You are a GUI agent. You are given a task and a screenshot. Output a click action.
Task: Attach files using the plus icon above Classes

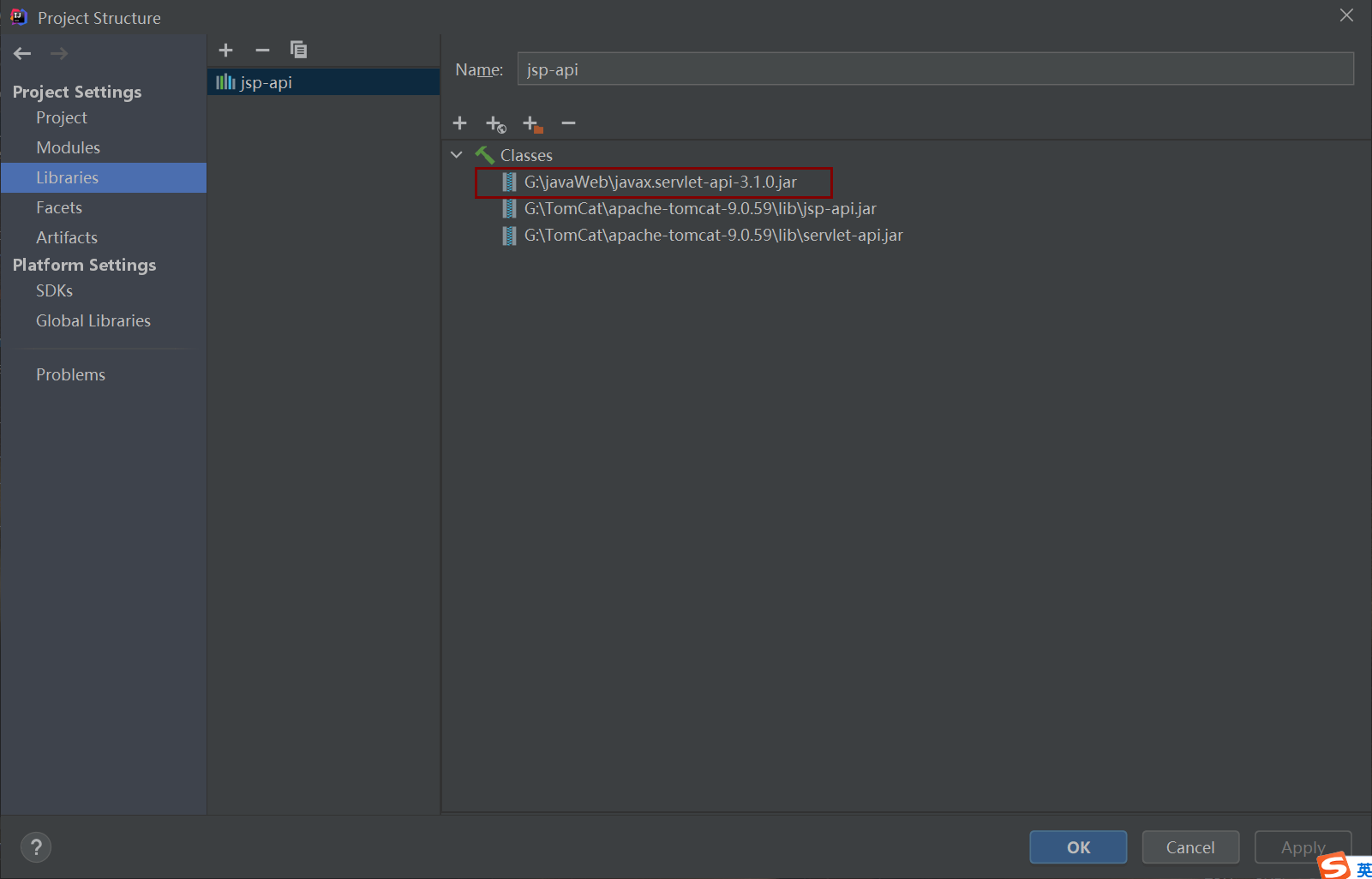coord(460,123)
